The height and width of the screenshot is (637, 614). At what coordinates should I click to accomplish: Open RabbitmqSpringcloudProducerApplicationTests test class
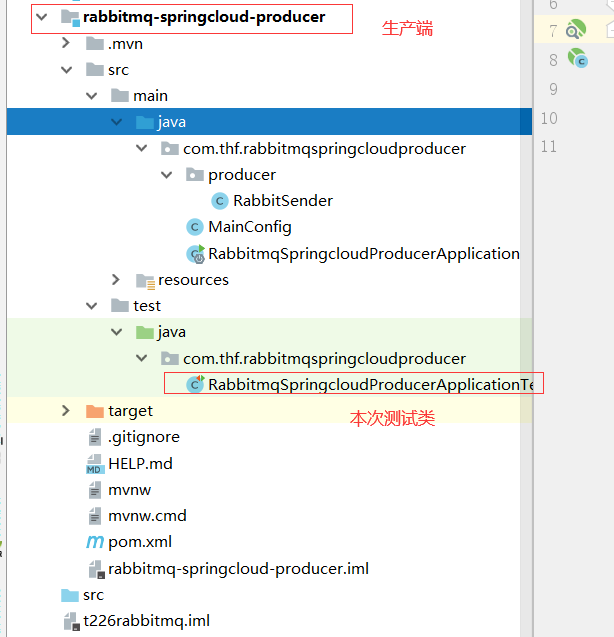pyautogui.click(x=371, y=384)
